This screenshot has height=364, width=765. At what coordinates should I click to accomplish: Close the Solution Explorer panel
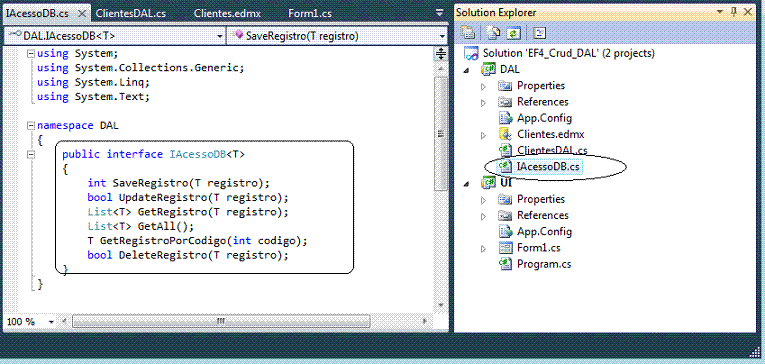coord(748,12)
